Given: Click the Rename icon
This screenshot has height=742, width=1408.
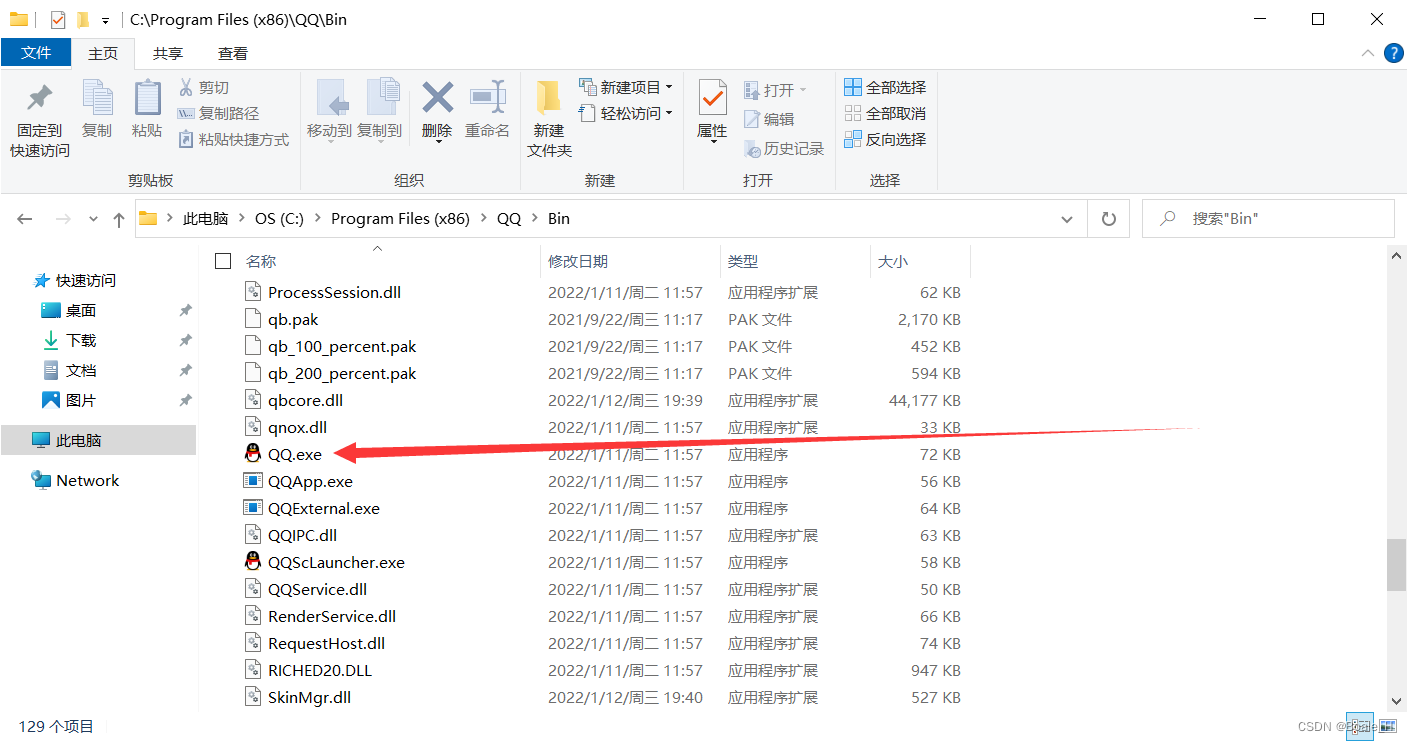Looking at the screenshot, I should pos(488,97).
